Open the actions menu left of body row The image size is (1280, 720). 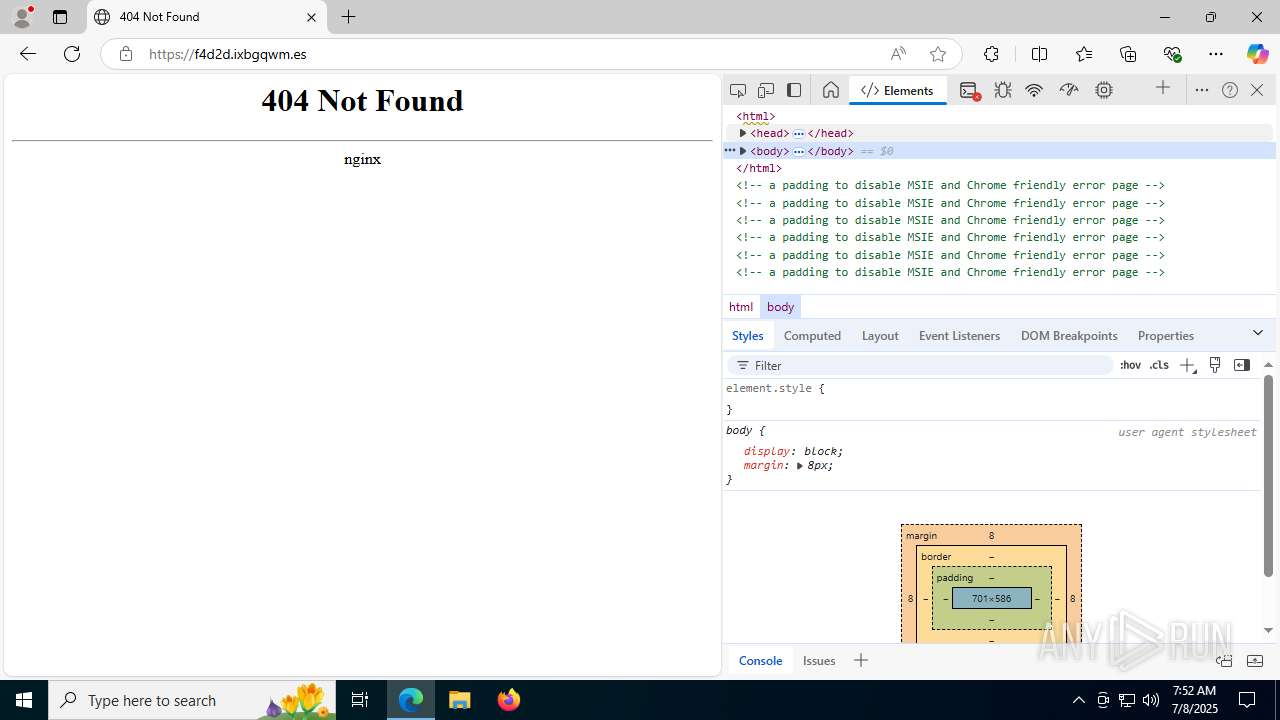point(730,151)
